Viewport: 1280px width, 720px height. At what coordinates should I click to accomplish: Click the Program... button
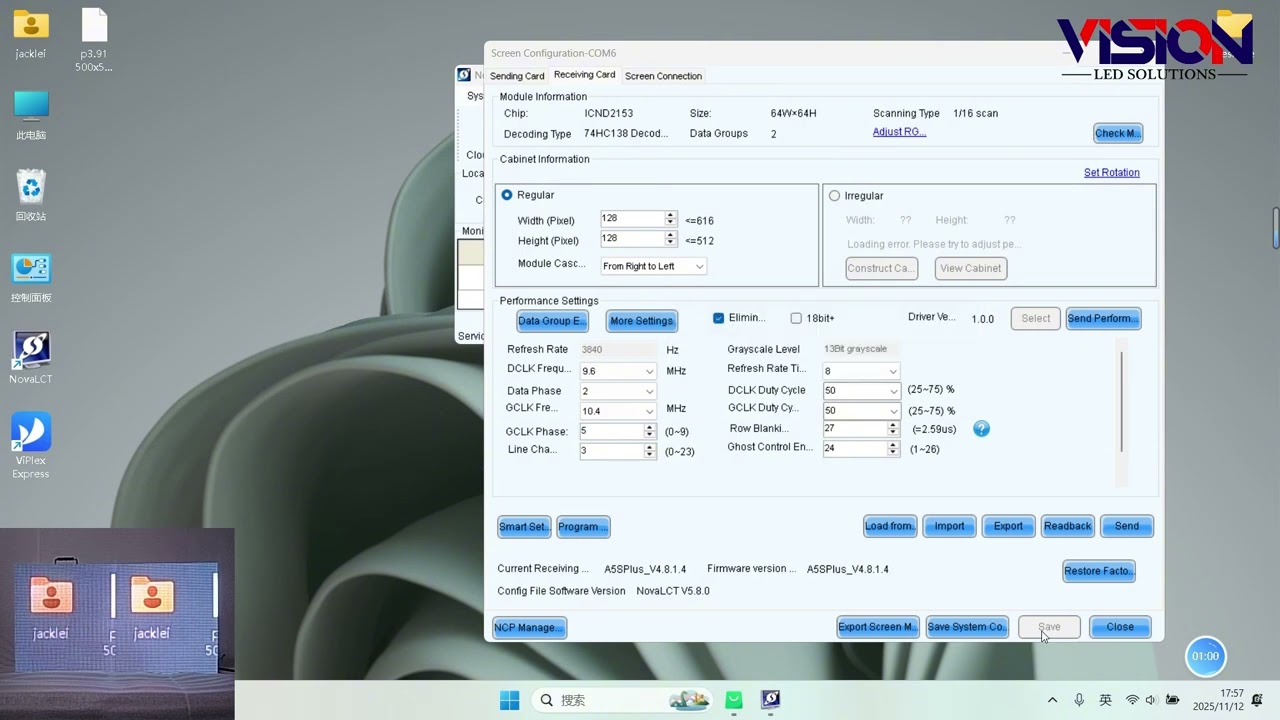[x=583, y=527]
